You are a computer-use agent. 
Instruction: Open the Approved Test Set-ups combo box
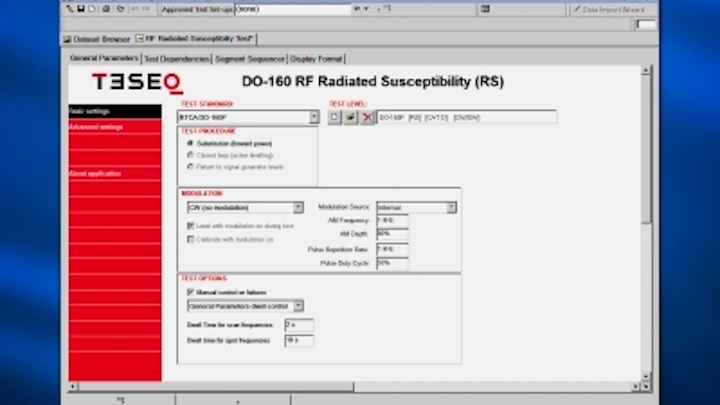tap(293, 9)
